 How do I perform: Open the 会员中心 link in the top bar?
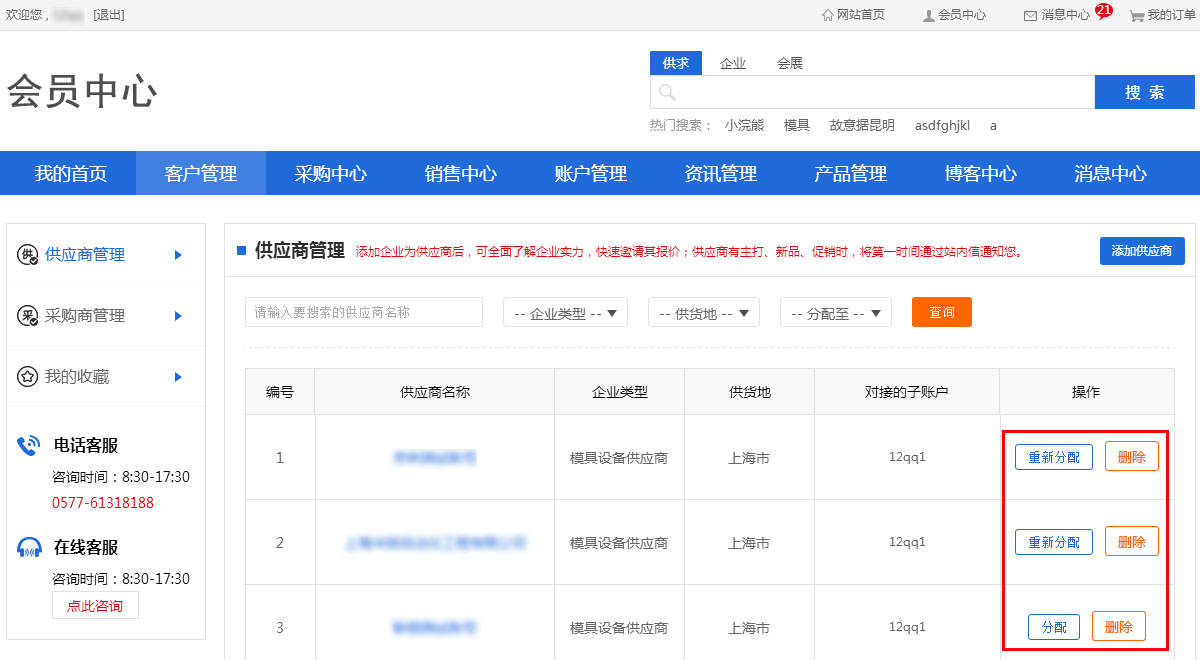point(962,15)
